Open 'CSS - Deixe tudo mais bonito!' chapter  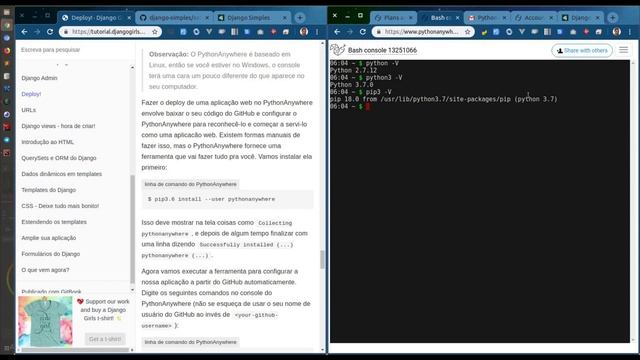coord(60,206)
